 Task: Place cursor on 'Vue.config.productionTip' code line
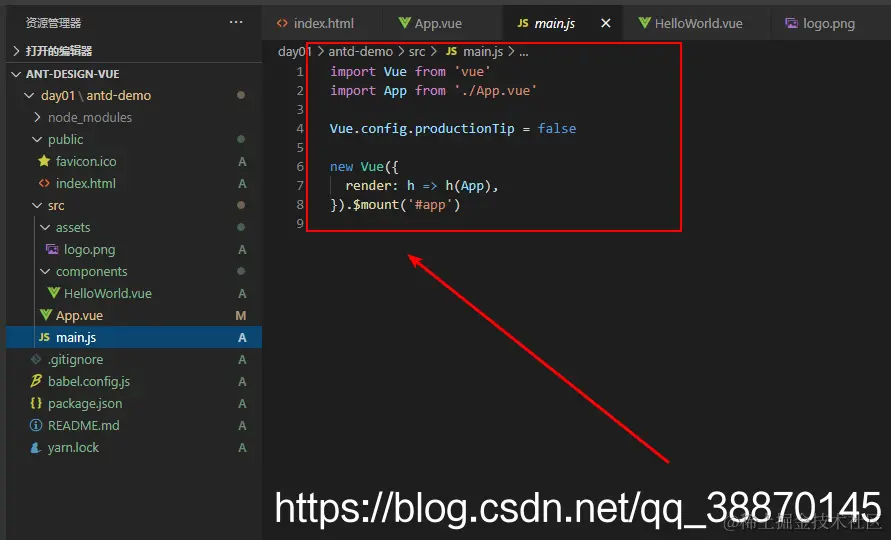(452, 128)
